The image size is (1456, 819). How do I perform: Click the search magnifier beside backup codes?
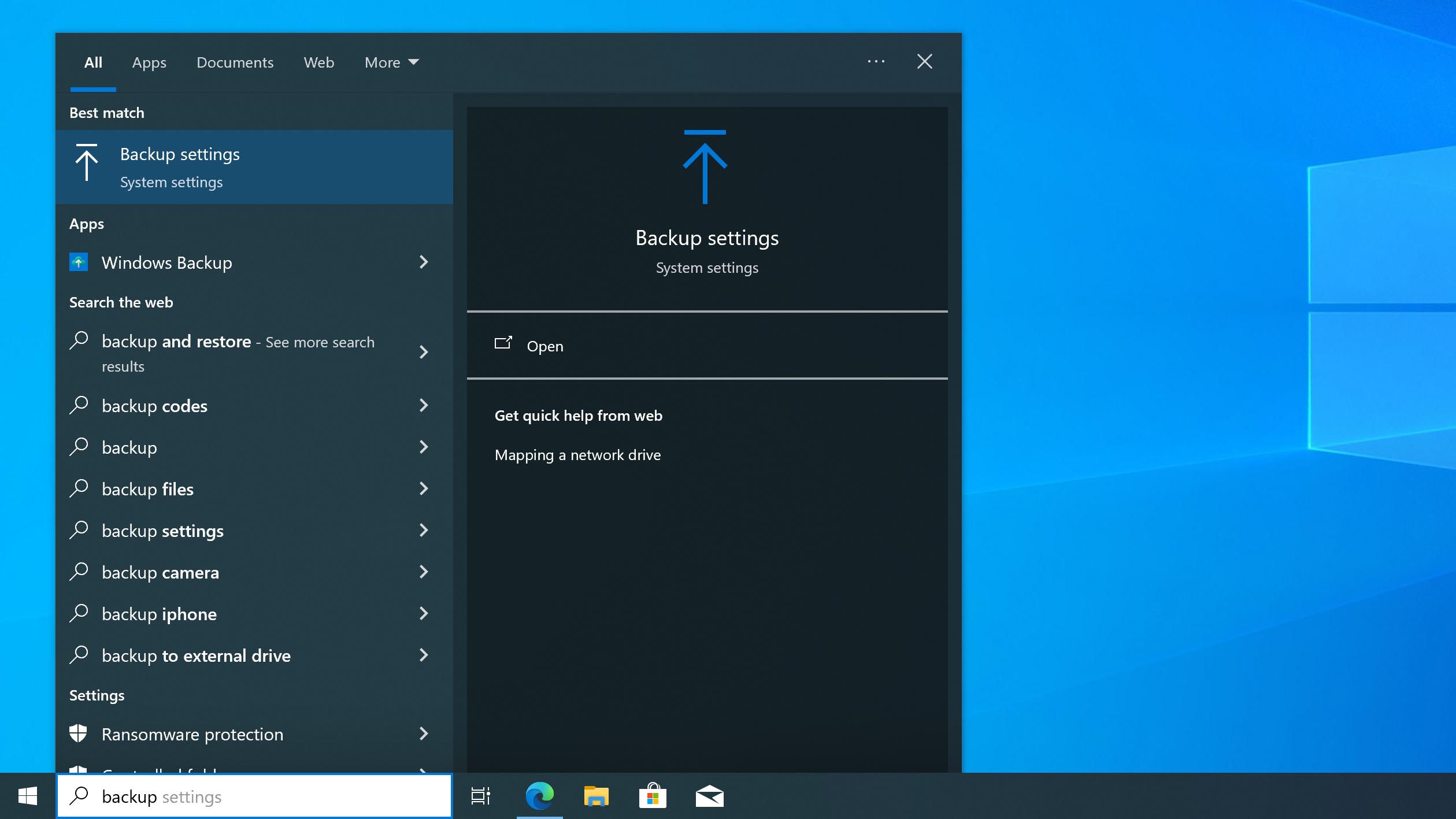tap(80, 405)
